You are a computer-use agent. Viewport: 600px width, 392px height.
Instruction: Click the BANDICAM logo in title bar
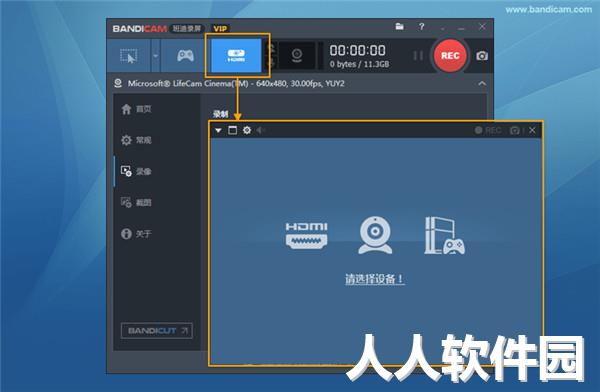click(140, 29)
